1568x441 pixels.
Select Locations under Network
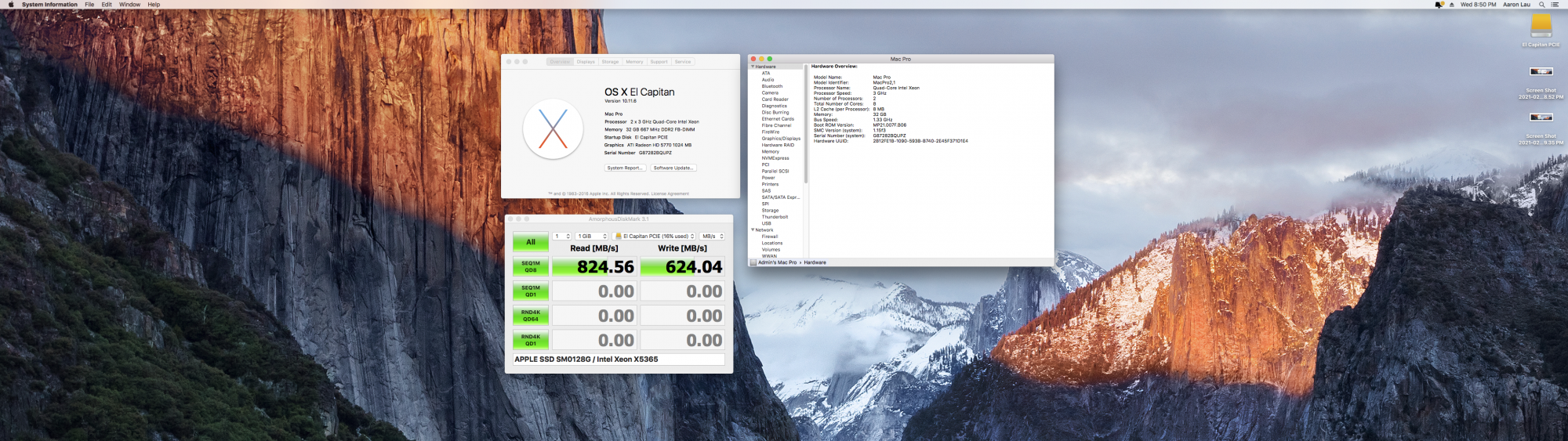click(x=772, y=243)
